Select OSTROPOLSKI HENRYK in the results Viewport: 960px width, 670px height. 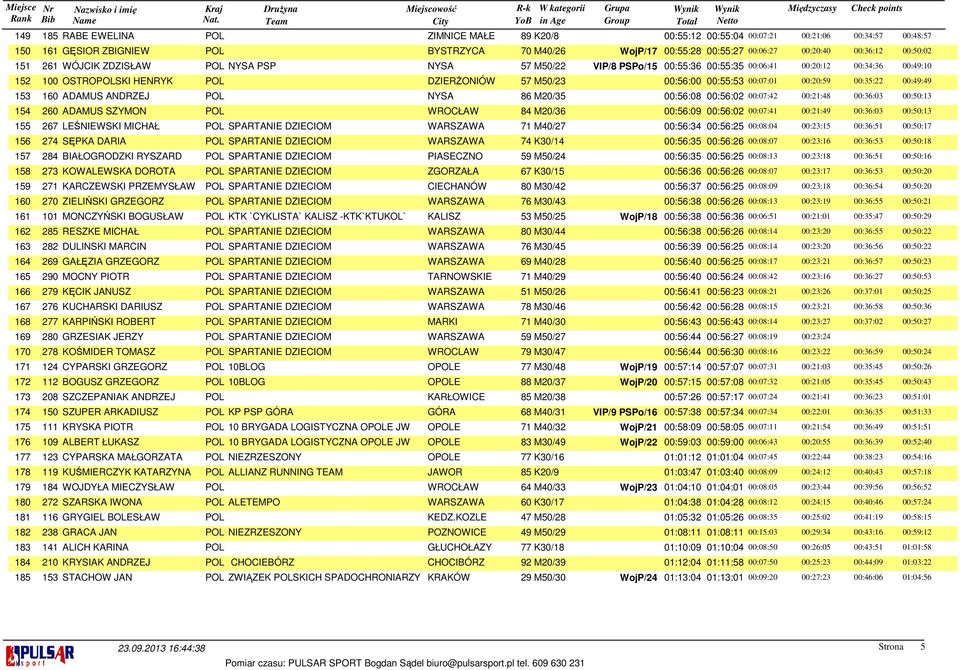coord(118,81)
